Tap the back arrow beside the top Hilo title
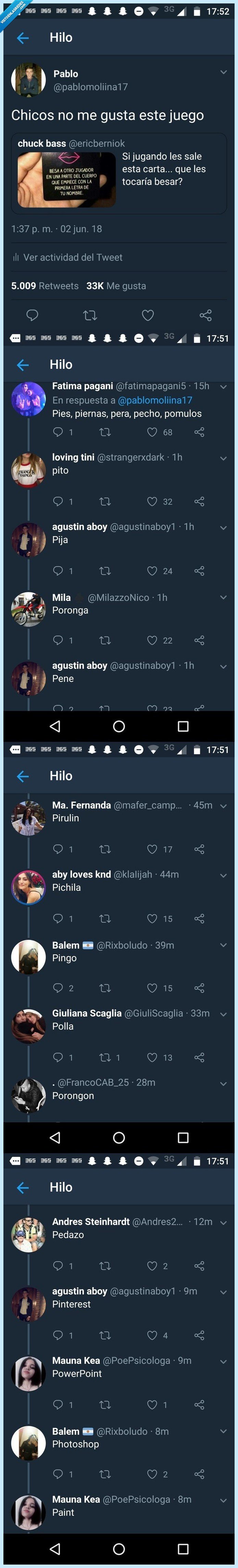Image resolution: width=238 pixels, height=1568 pixels. [23, 38]
